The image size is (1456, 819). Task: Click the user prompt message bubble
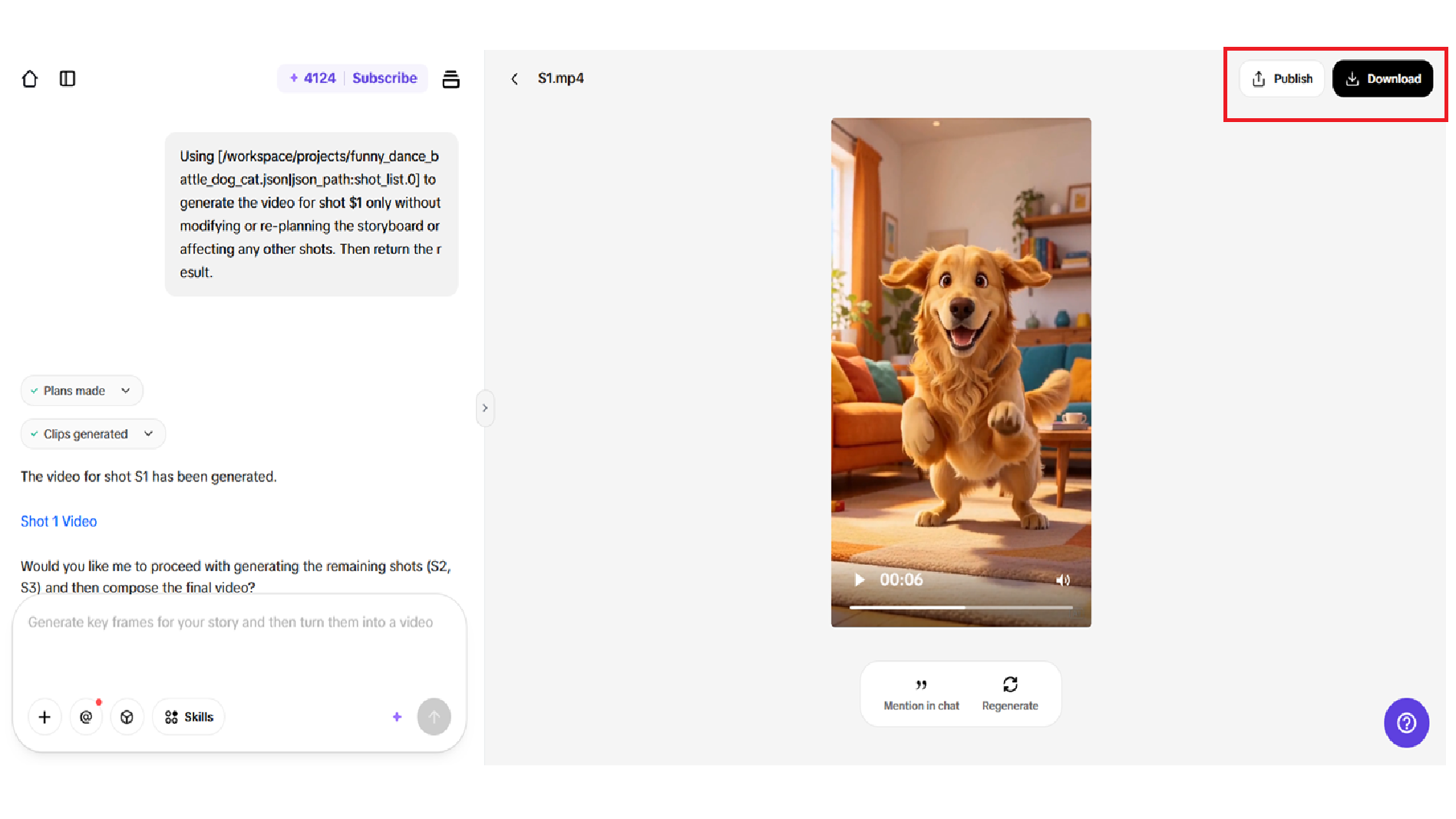[312, 214]
